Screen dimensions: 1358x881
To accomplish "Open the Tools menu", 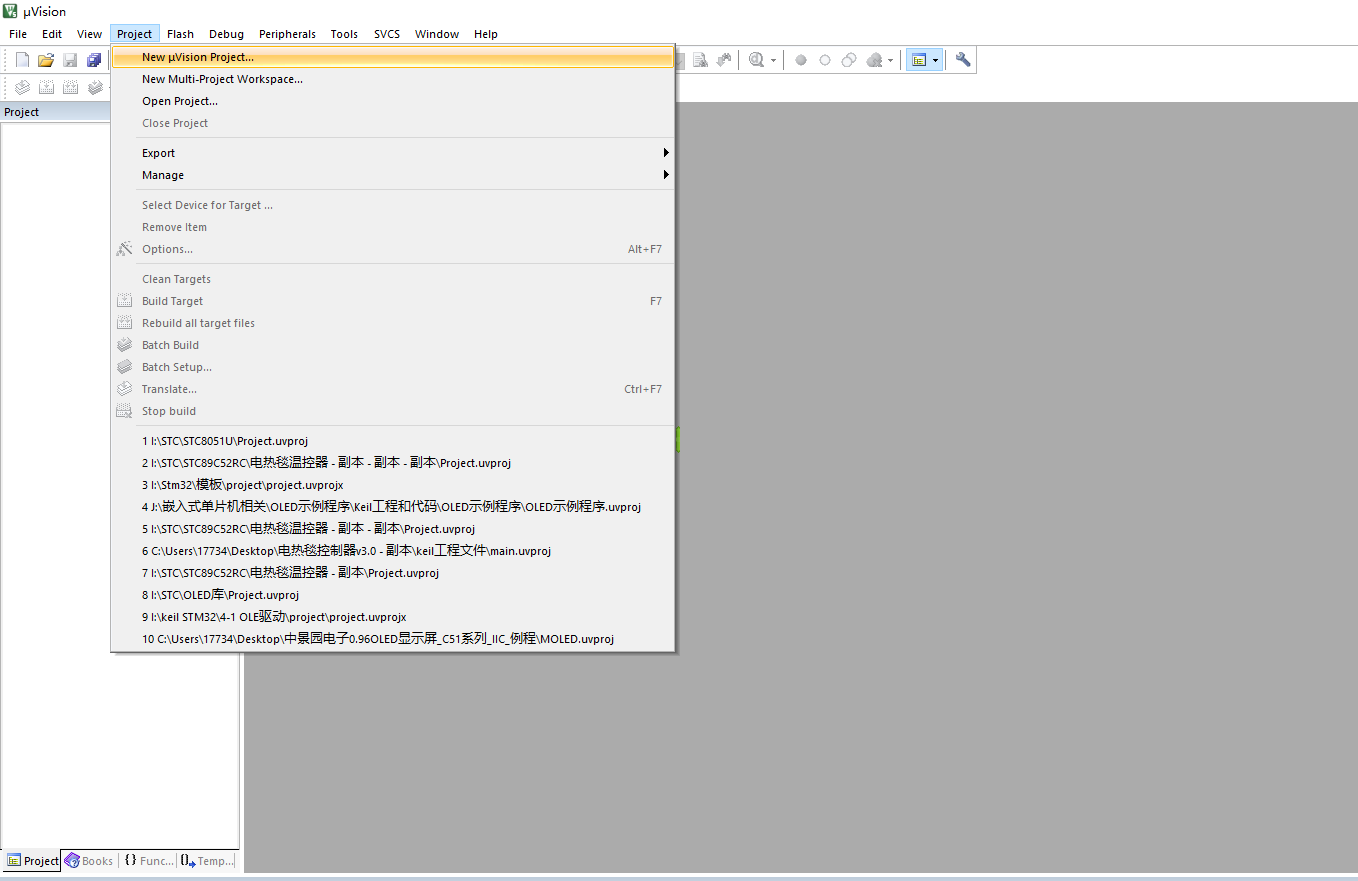I will [x=344, y=34].
